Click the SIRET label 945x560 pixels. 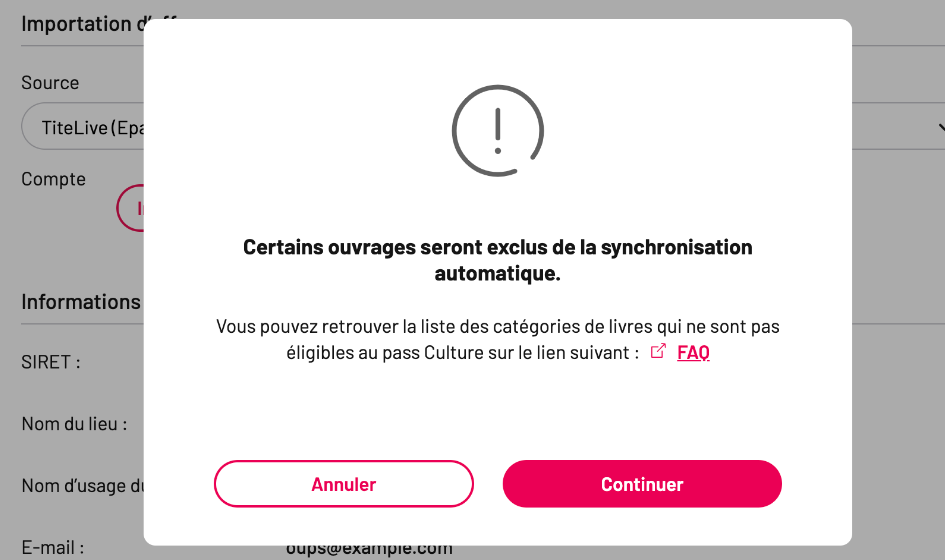[x=51, y=362]
